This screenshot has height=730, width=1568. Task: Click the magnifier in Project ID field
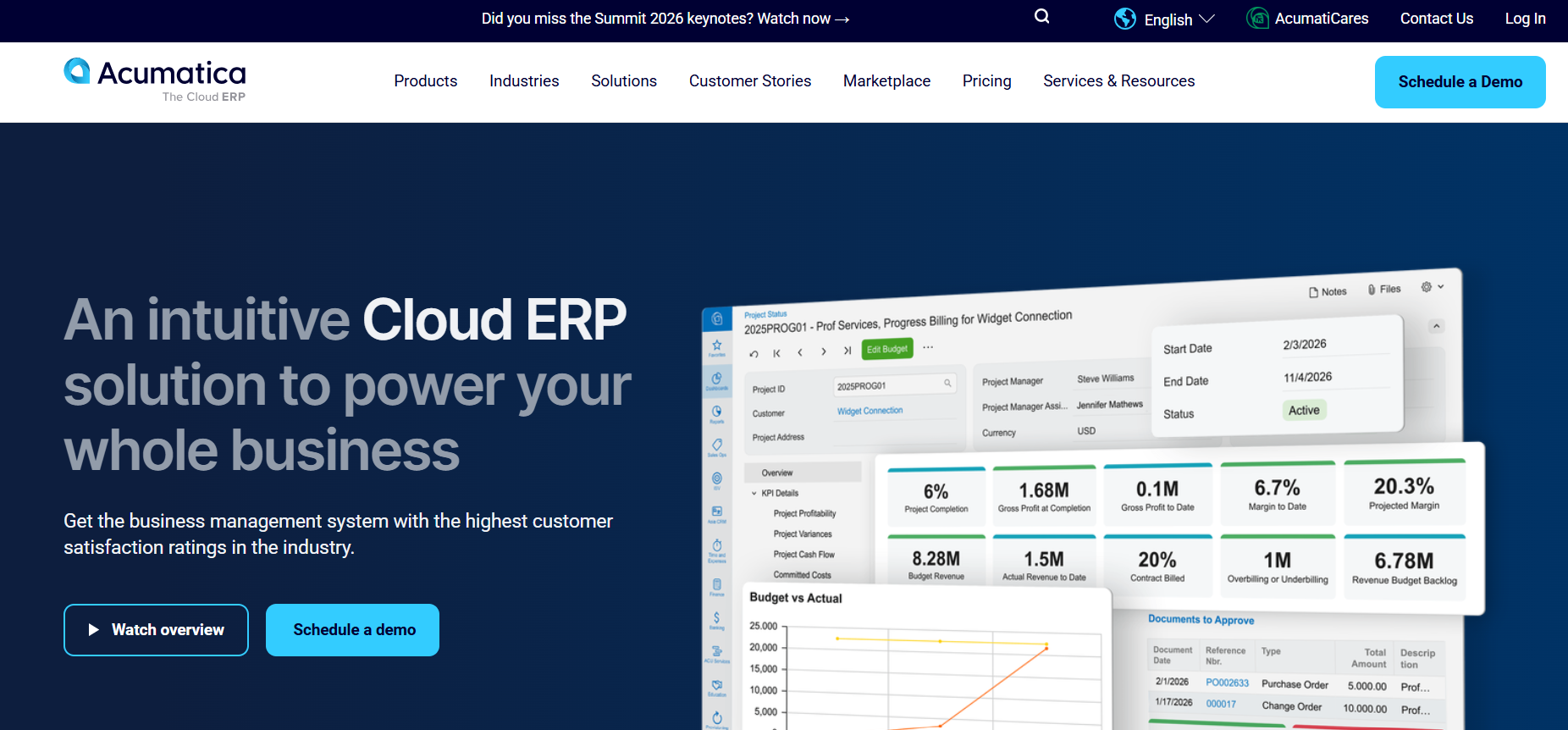(x=947, y=383)
